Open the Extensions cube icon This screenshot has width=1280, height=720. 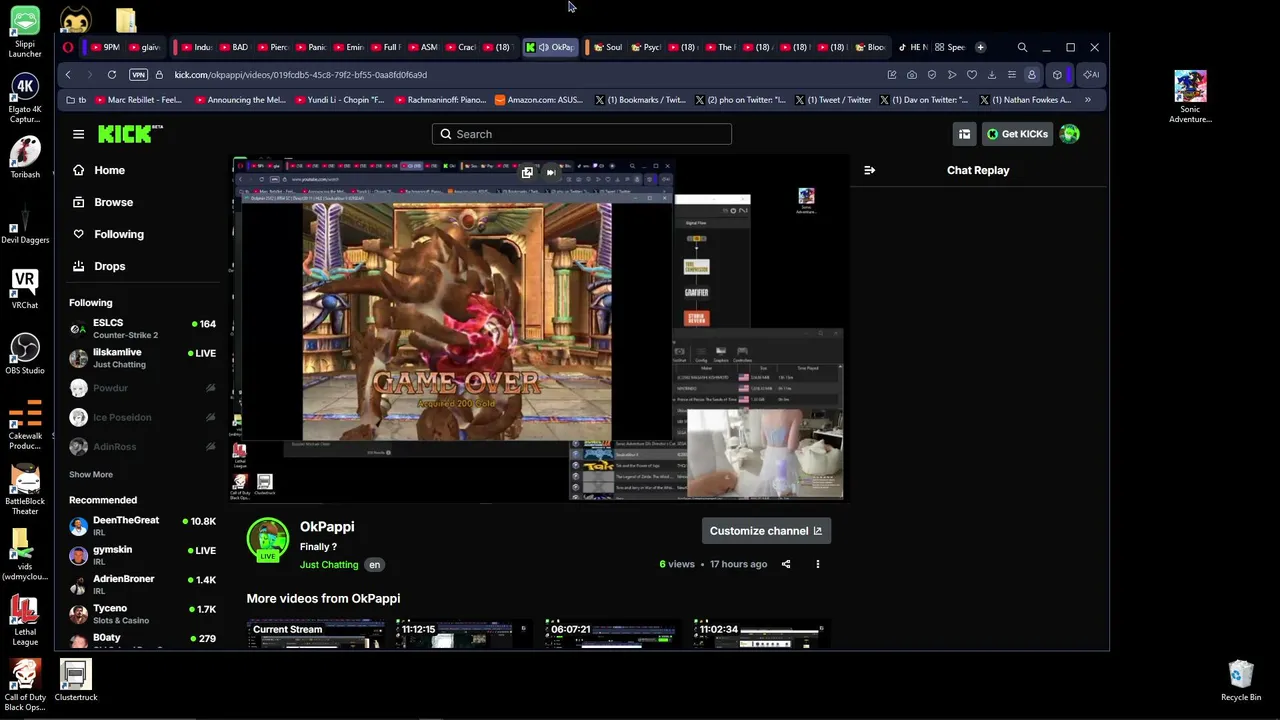click(x=1057, y=75)
